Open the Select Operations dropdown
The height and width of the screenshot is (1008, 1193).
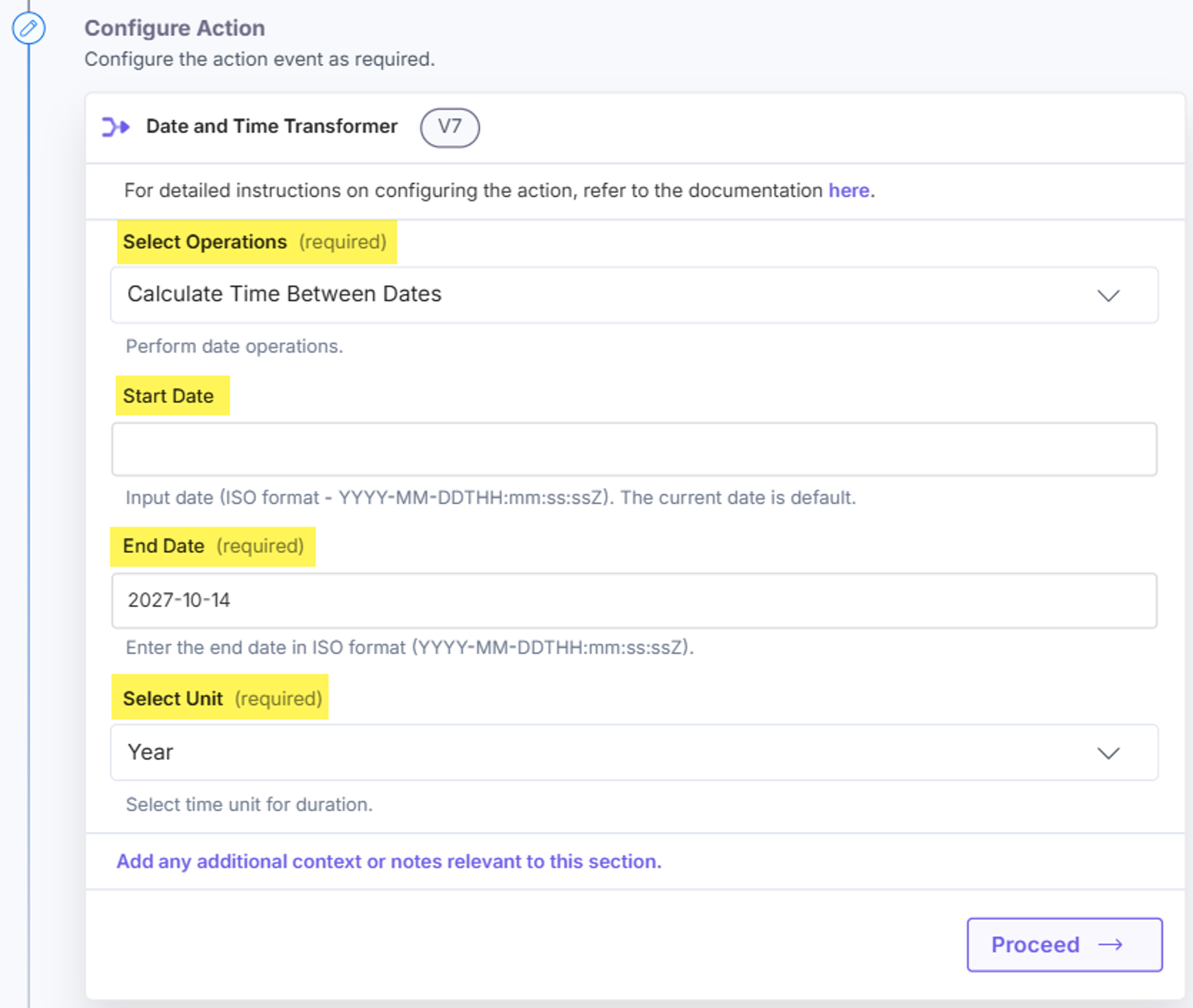click(634, 295)
